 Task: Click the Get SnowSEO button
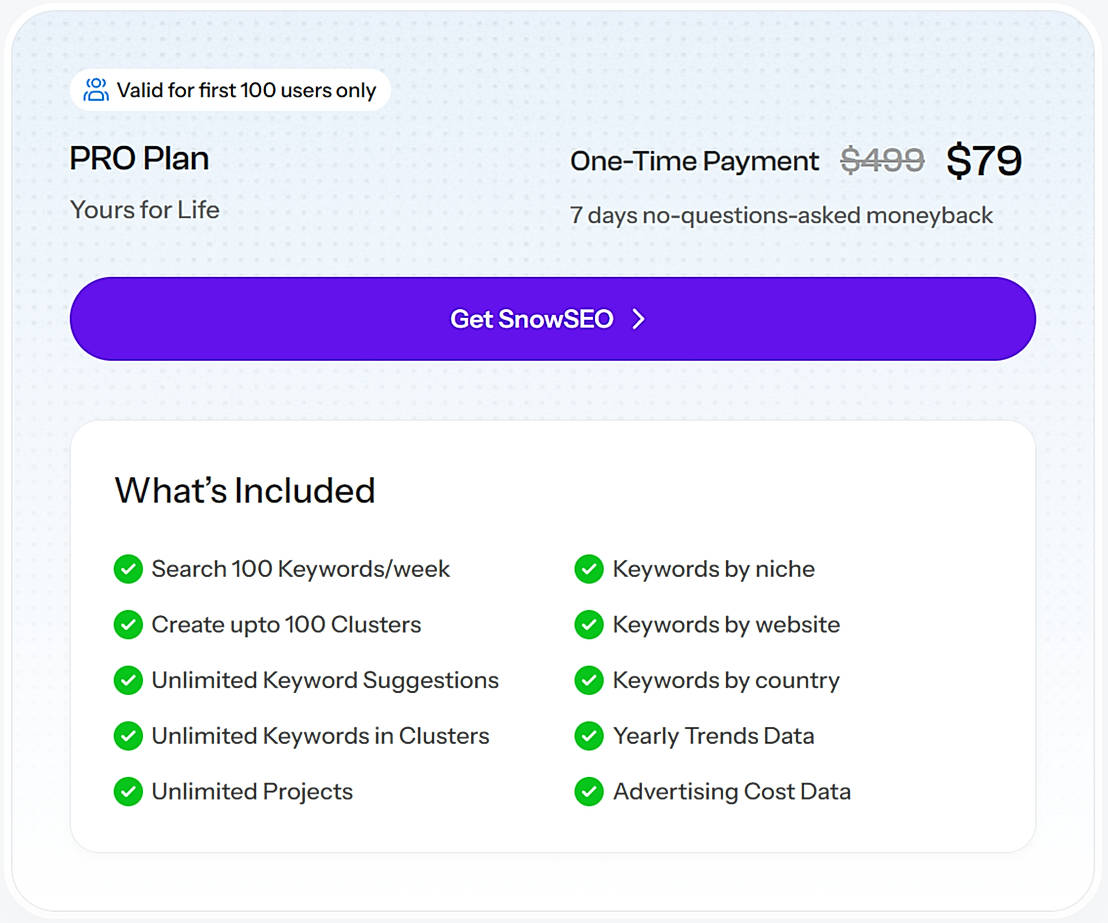[553, 319]
